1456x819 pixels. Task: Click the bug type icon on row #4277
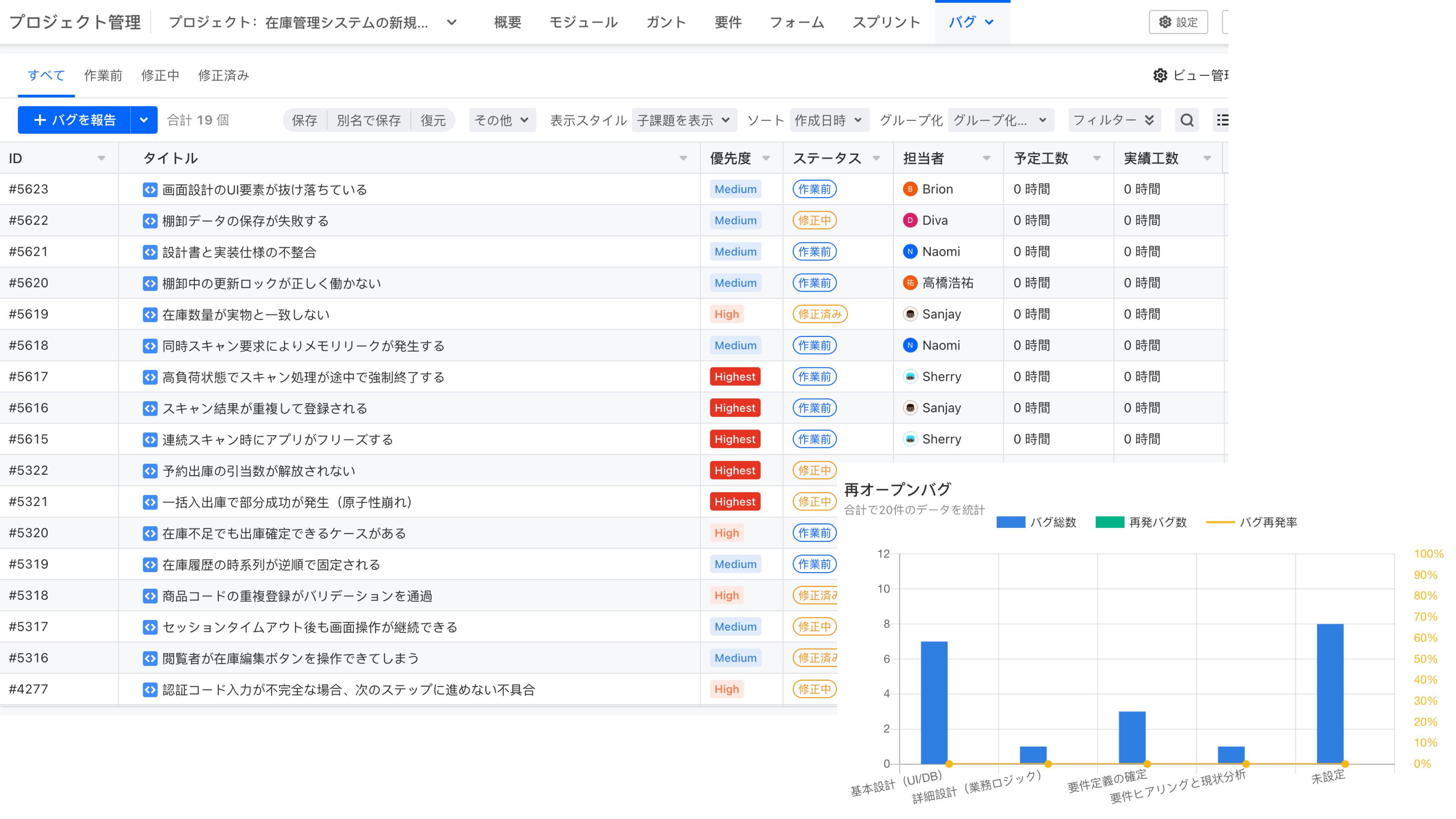click(x=150, y=689)
